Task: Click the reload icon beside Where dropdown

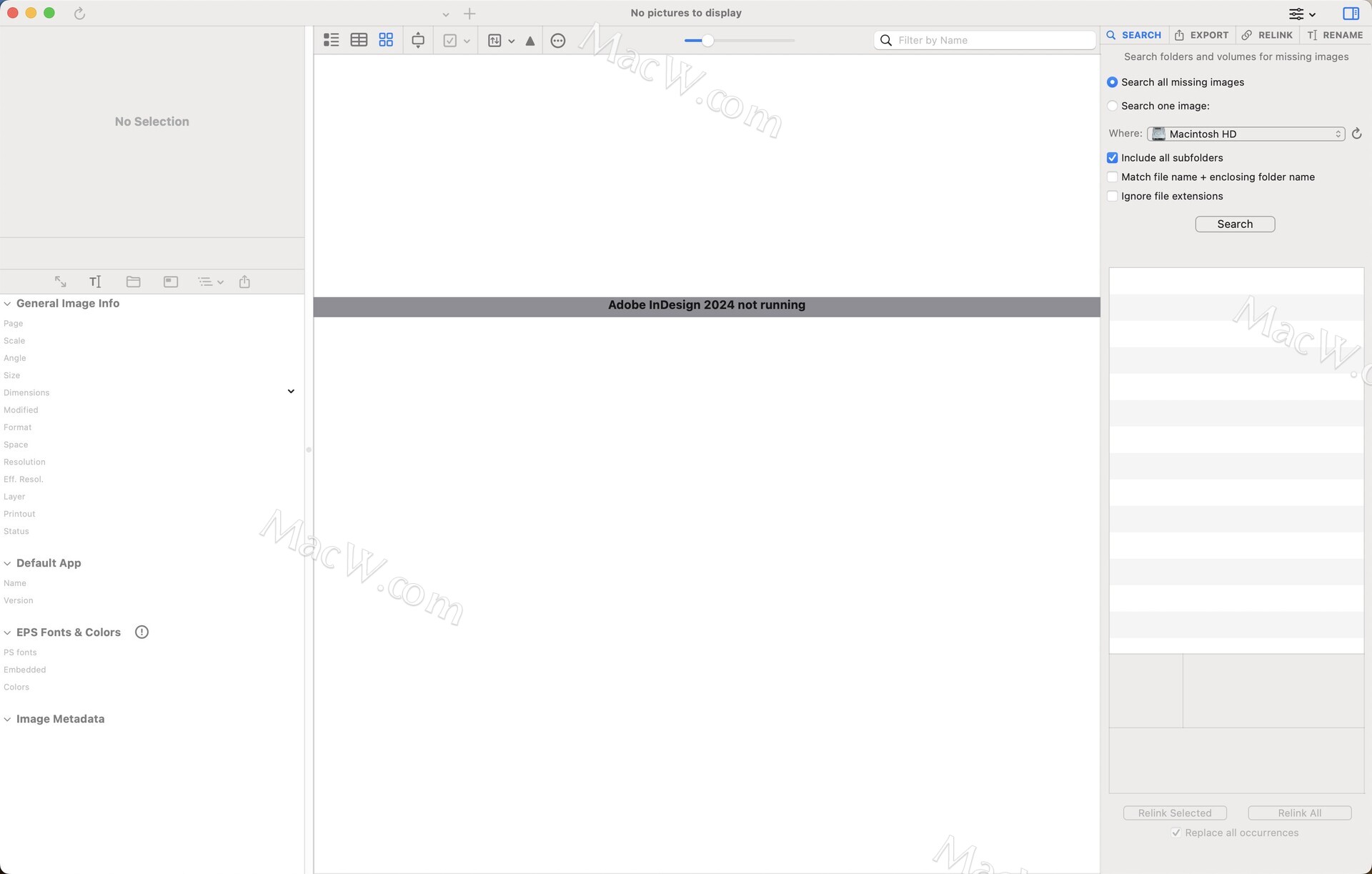Action: (1356, 134)
